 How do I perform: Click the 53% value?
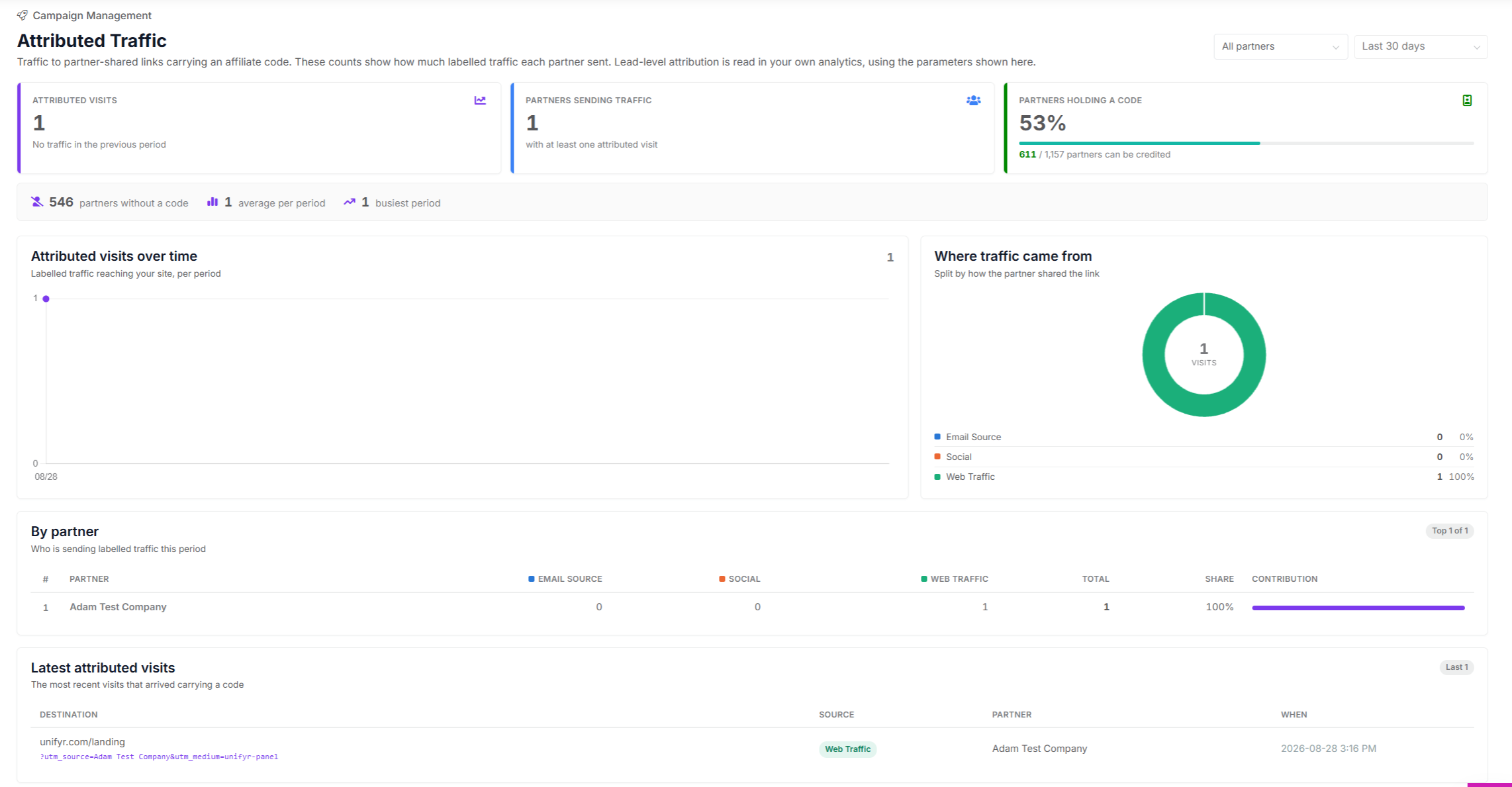point(1043,123)
